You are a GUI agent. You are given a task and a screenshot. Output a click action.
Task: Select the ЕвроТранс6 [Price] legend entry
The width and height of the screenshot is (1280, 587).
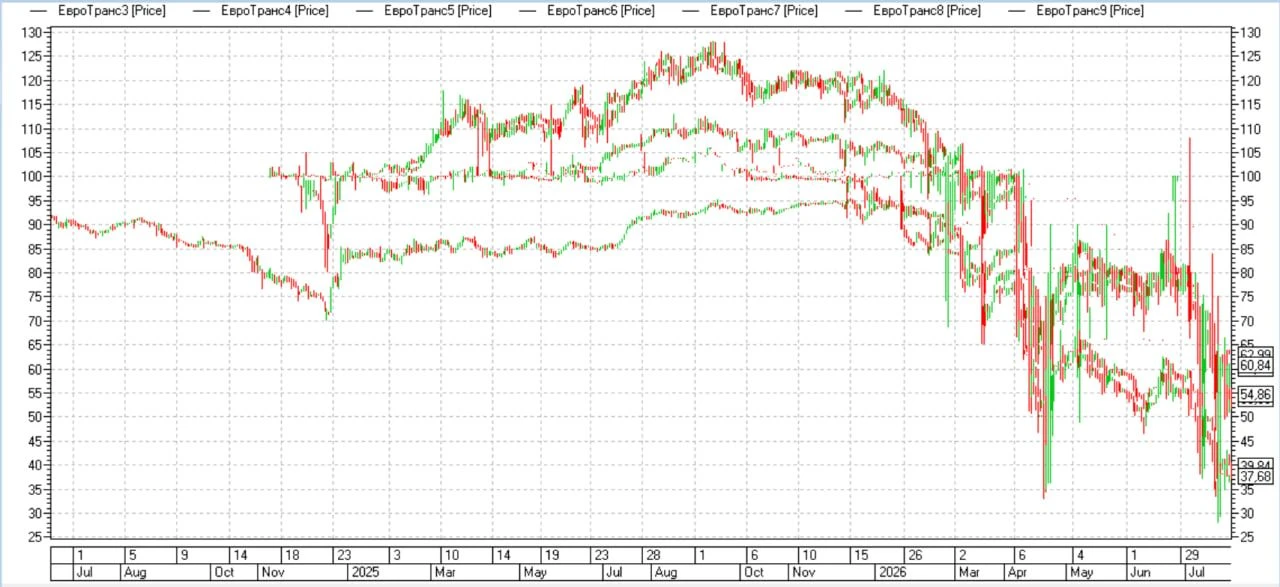[x=601, y=11]
